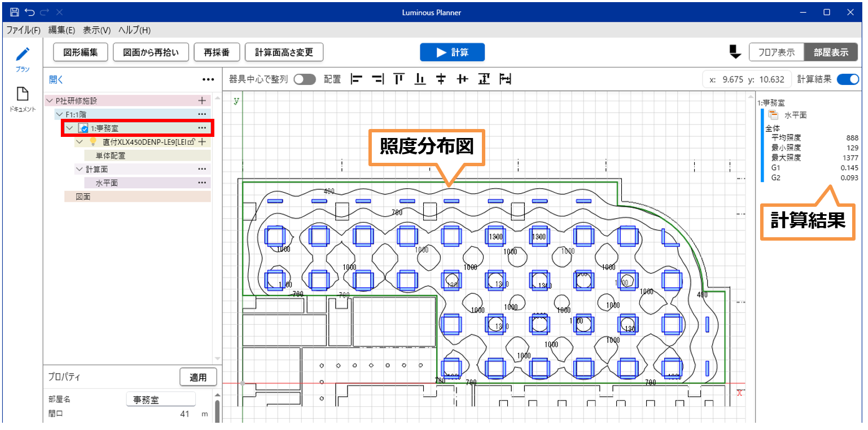The image size is (868, 430).
Task: Click the download arrow icon near フロア表示
Action: click(734, 52)
